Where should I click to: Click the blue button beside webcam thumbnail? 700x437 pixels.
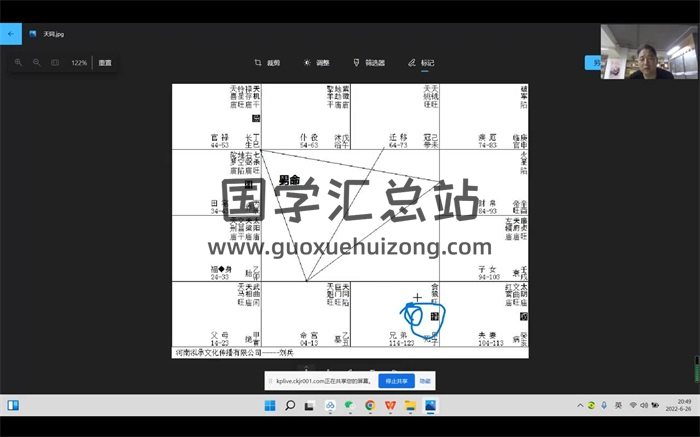pyautogui.click(x=593, y=63)
